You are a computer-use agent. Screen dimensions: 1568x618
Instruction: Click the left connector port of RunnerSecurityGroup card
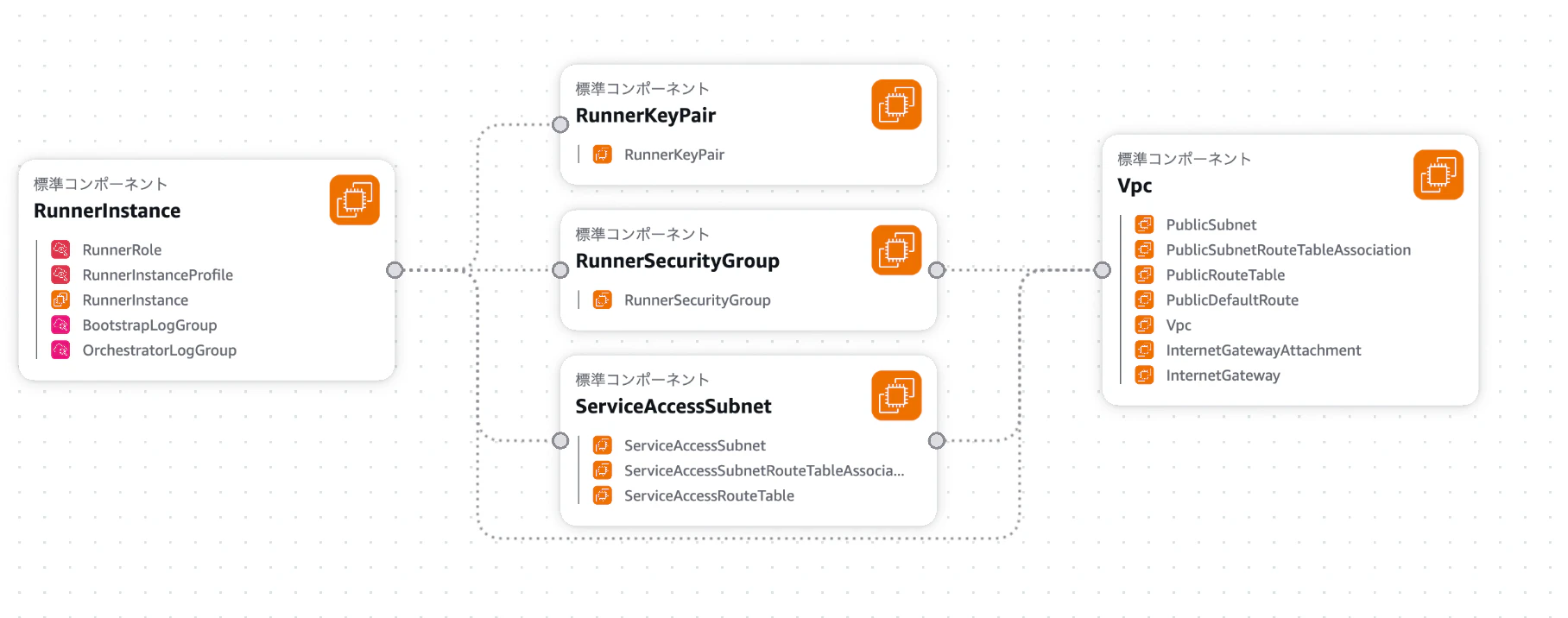(x=560, y=270)
